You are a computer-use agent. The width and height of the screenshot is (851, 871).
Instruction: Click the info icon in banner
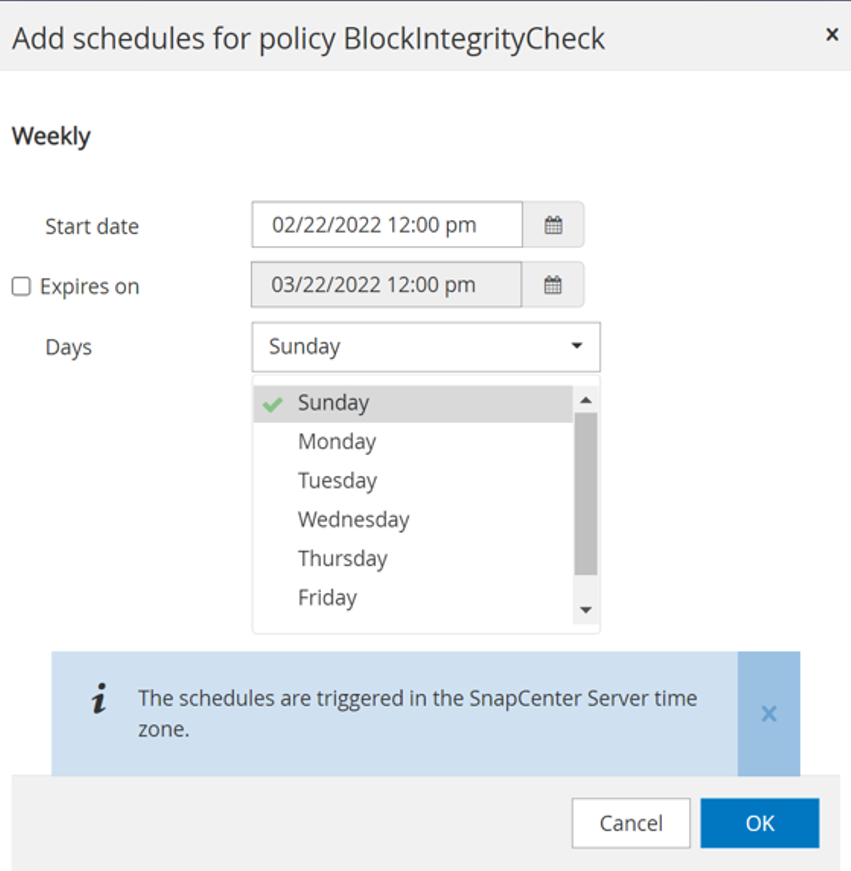pos(99,700)
